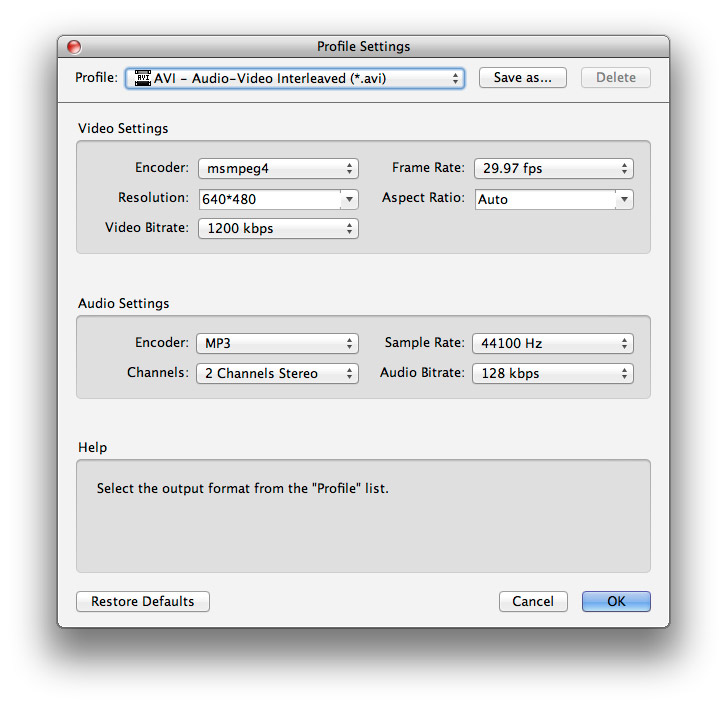
Task: Click the AVI format icon in Profile
Action: (142, 78)
